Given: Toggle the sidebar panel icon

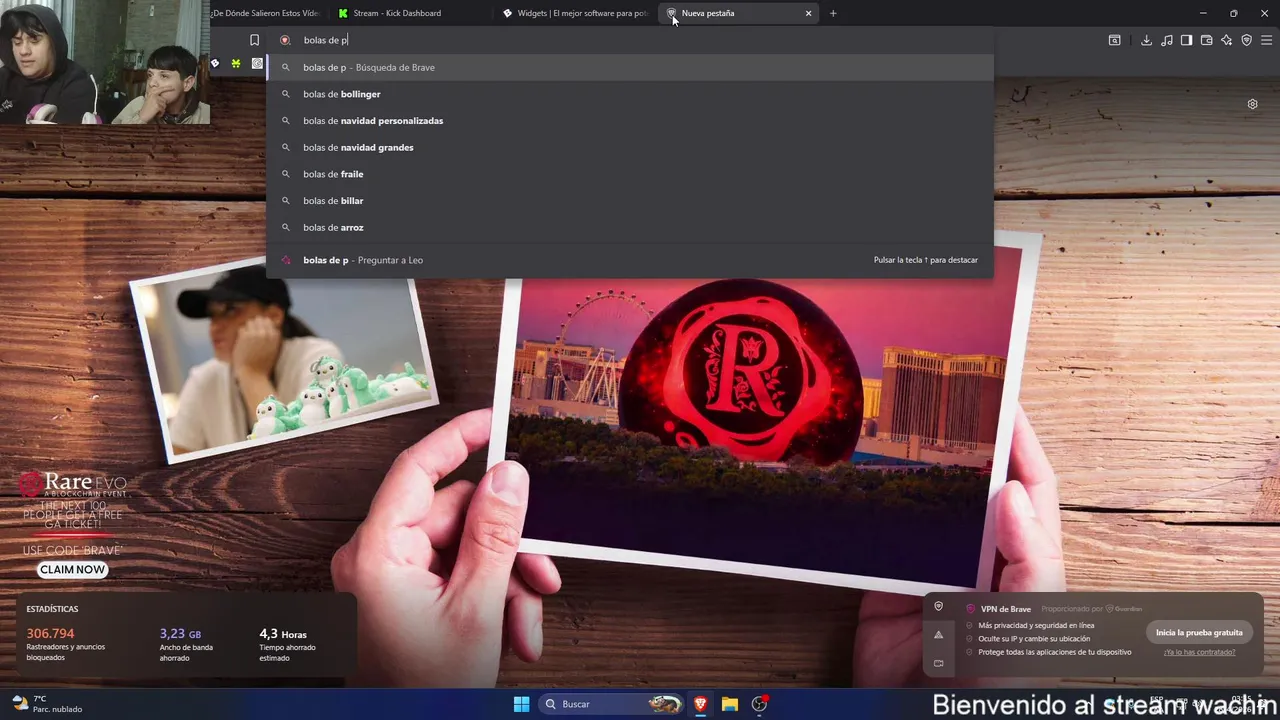Looking at the screenshot, I should click(1186, 40).
